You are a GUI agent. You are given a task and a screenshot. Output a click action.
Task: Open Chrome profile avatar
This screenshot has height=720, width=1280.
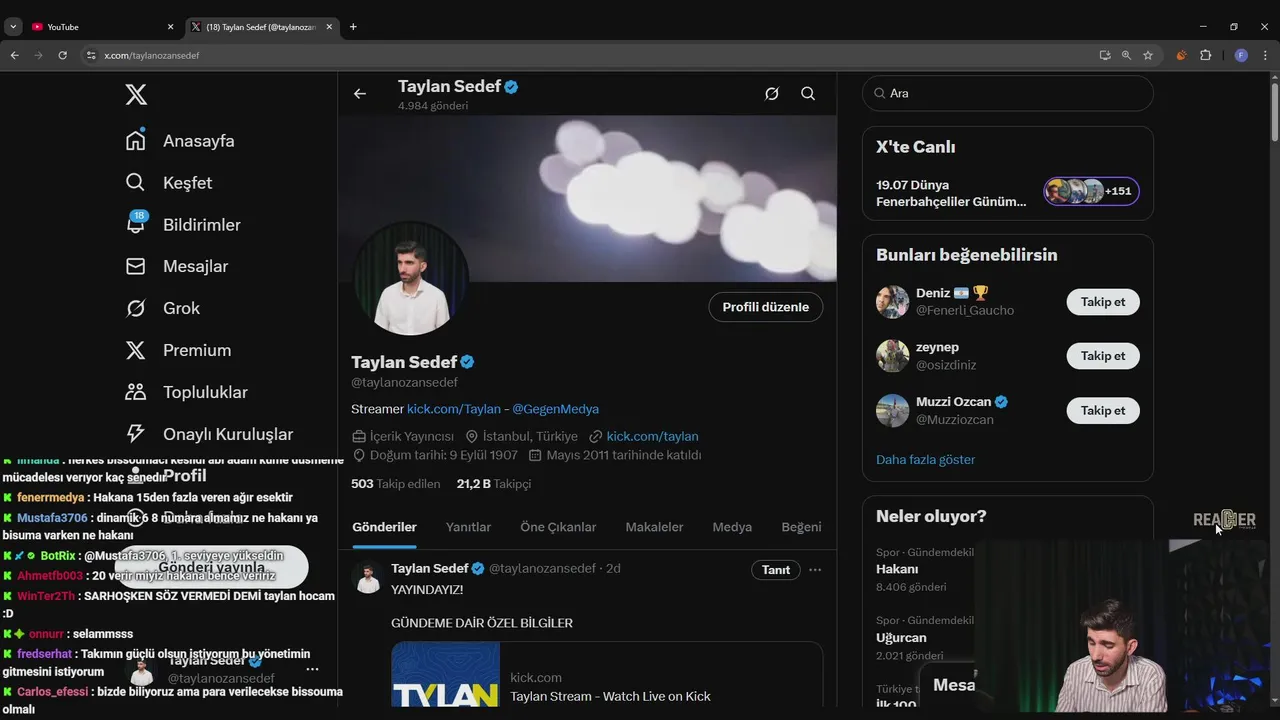tap(1241, 55)
